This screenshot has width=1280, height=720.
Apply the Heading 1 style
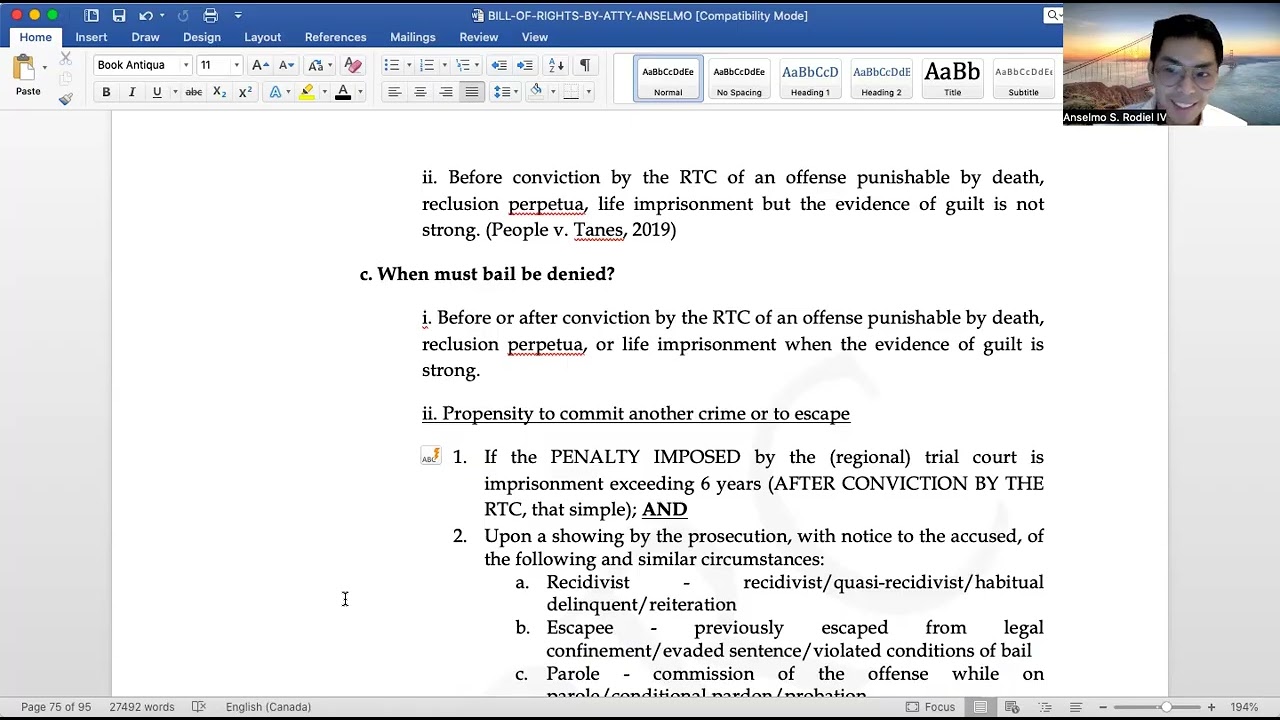810,78
